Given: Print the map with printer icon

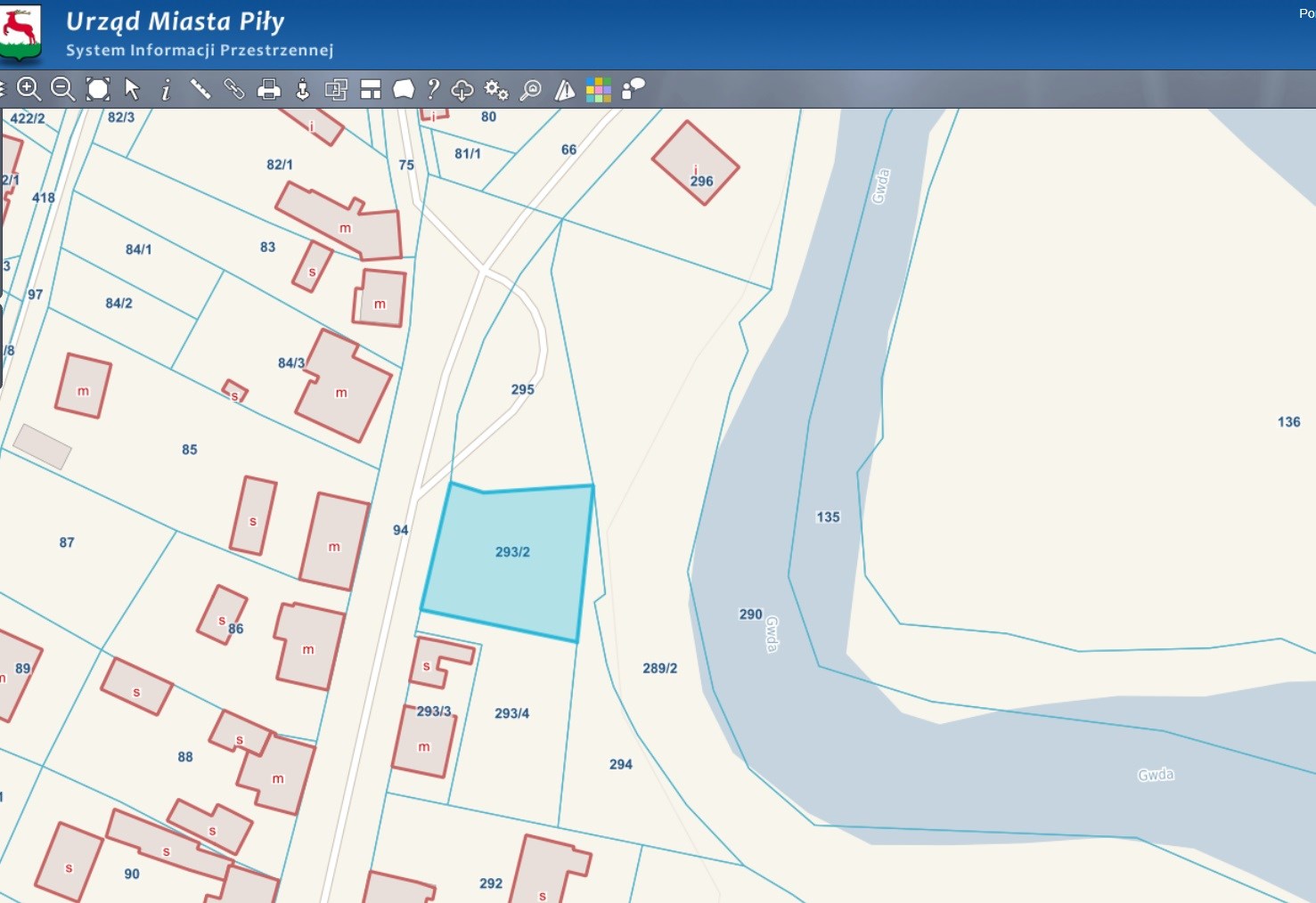Looking at the screenshot, I should click(268, 89).
